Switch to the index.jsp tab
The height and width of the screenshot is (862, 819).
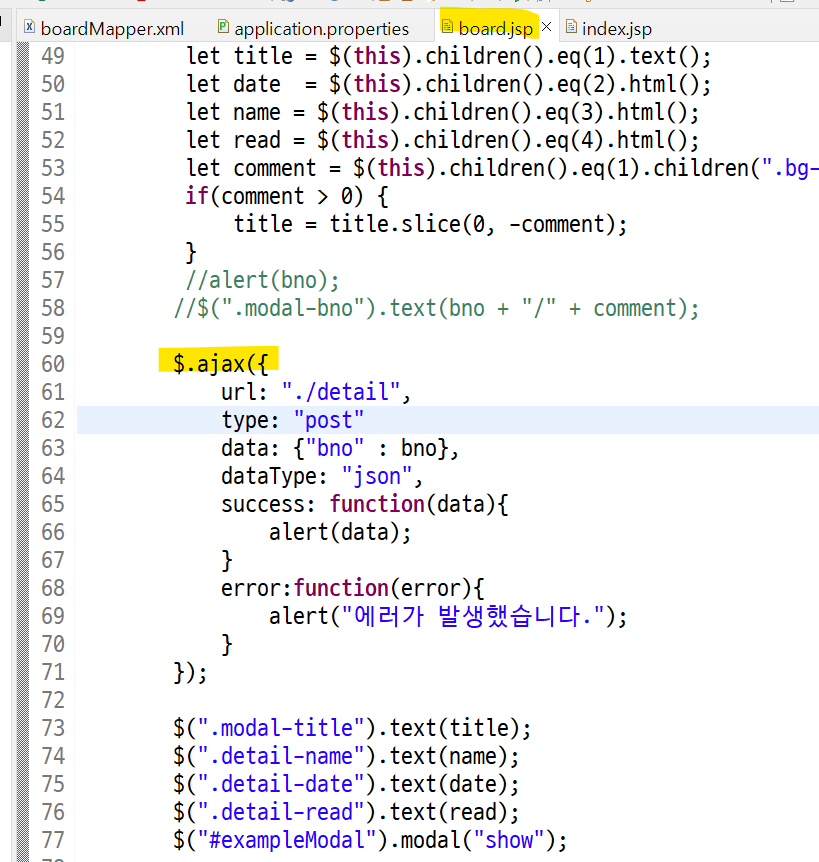click(x=617, y=28)
